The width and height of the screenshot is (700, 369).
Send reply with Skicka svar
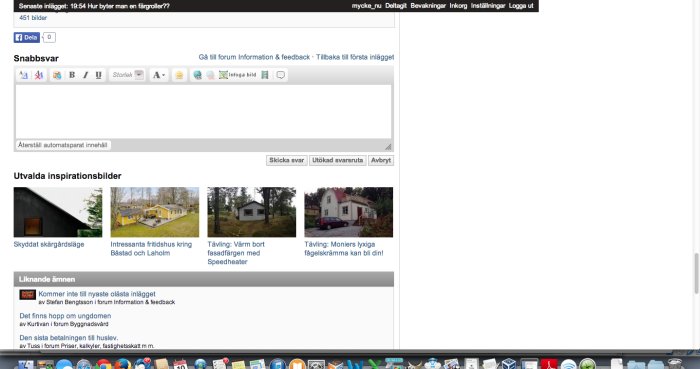(x=287, y=160)
